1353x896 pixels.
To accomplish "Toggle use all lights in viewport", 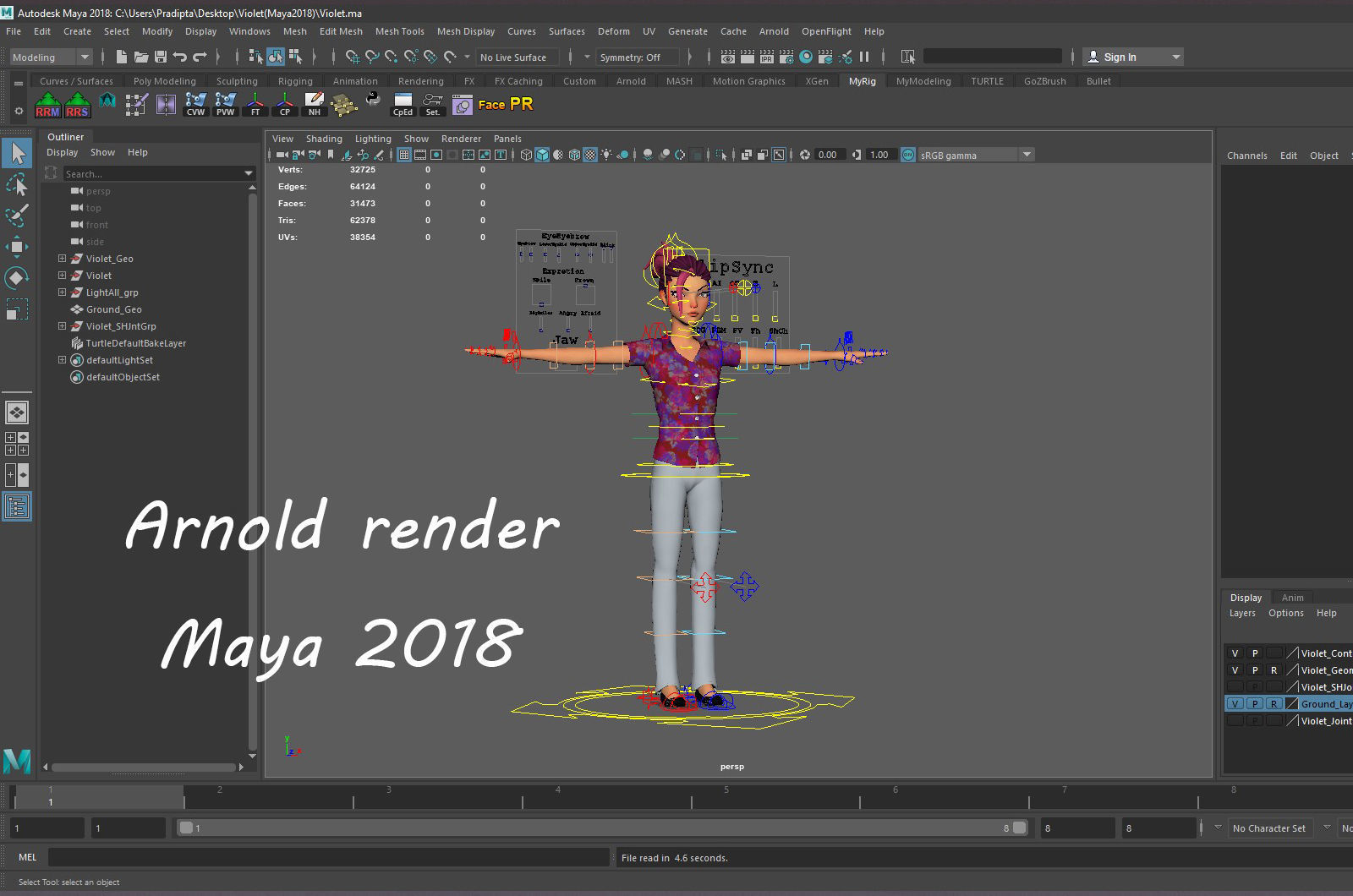I will click(x=606, y=155).
